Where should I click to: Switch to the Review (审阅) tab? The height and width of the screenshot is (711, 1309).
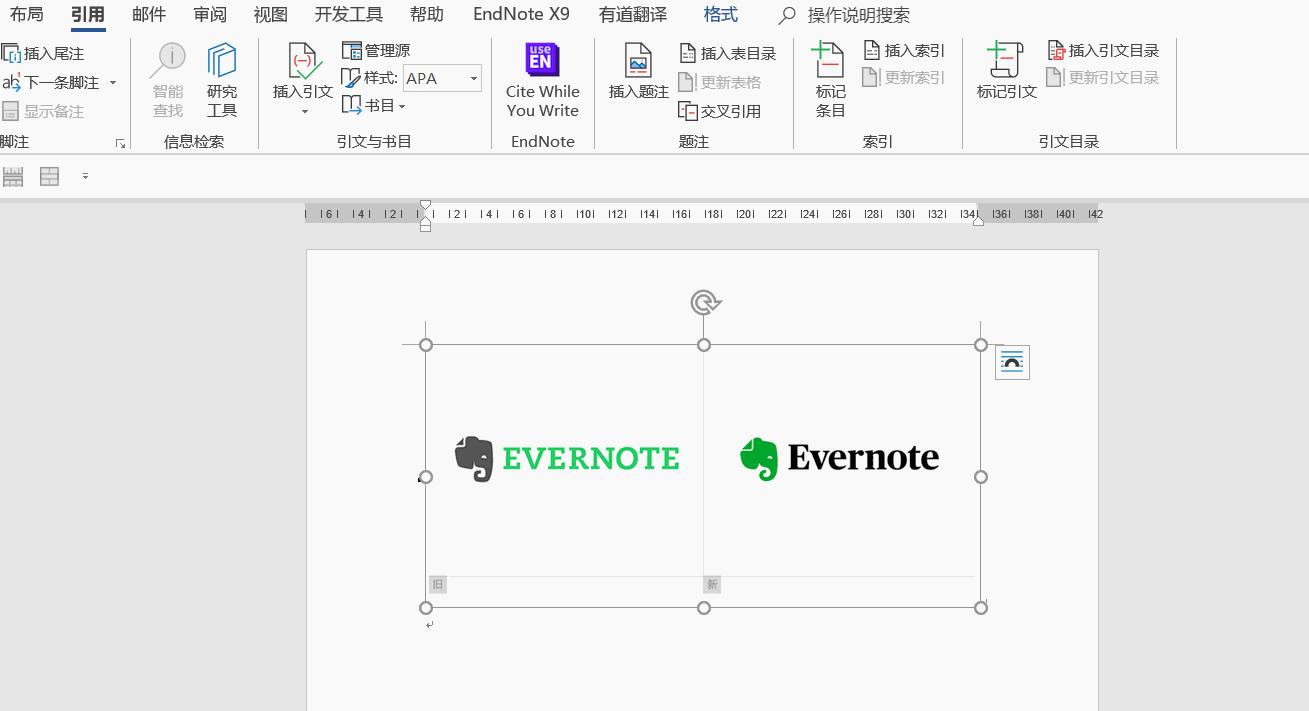pyautogui.click(x=210, y=15)
